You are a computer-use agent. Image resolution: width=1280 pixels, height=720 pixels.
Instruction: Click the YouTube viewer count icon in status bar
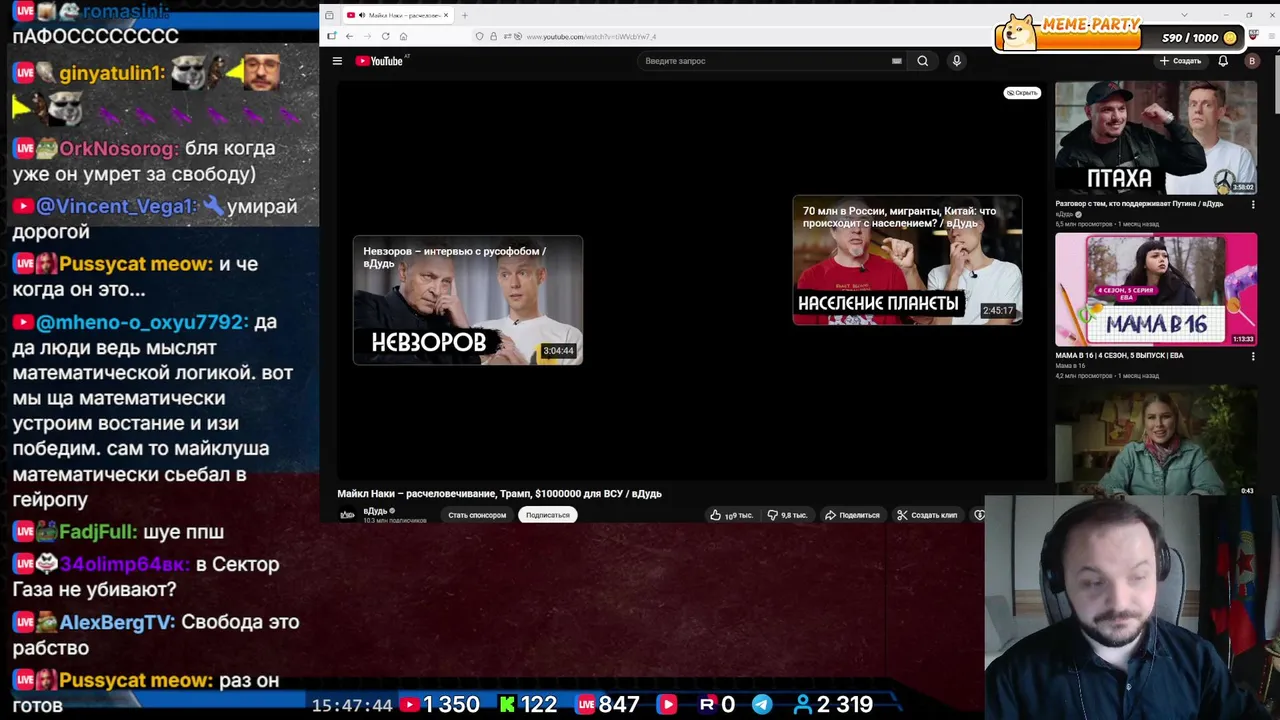409,705
